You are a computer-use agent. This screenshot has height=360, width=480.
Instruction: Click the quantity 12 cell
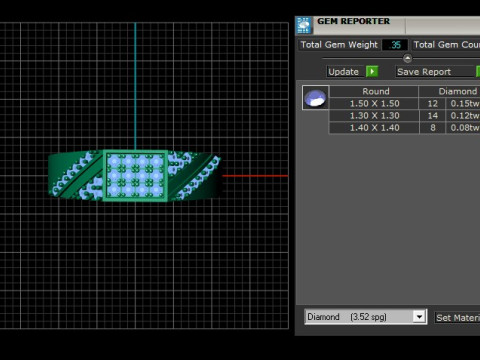point(432,104)
